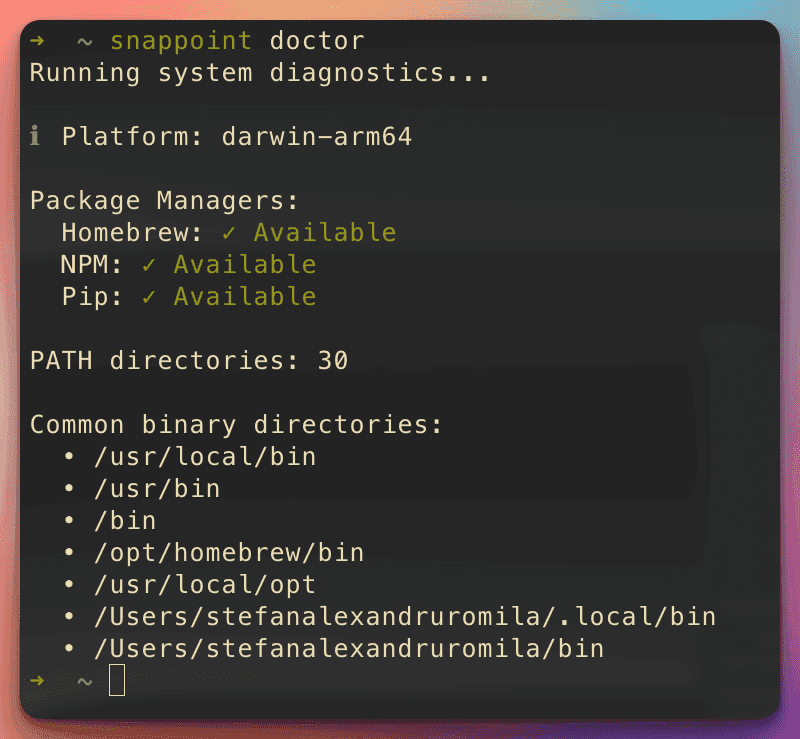Viewport: 800px width, 739px height.
Task: Click the '/usr/local/opt' path
Action: pyautogui.click(x=205, y=585)
